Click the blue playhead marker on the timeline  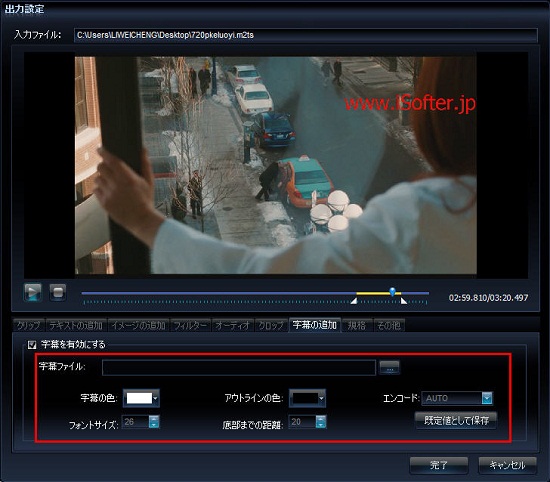click(393, 292)
